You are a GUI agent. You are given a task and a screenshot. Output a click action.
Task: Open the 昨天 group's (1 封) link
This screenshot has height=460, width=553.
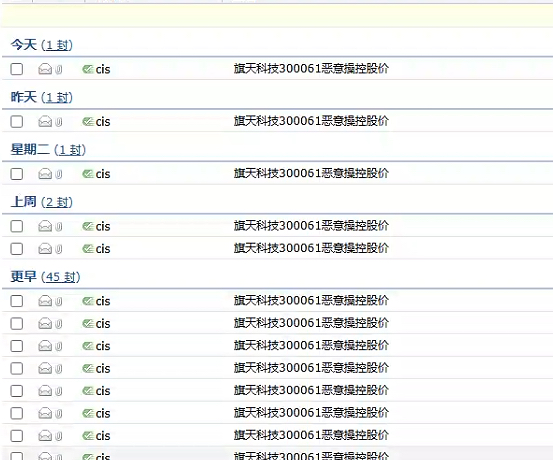(57, 98)
